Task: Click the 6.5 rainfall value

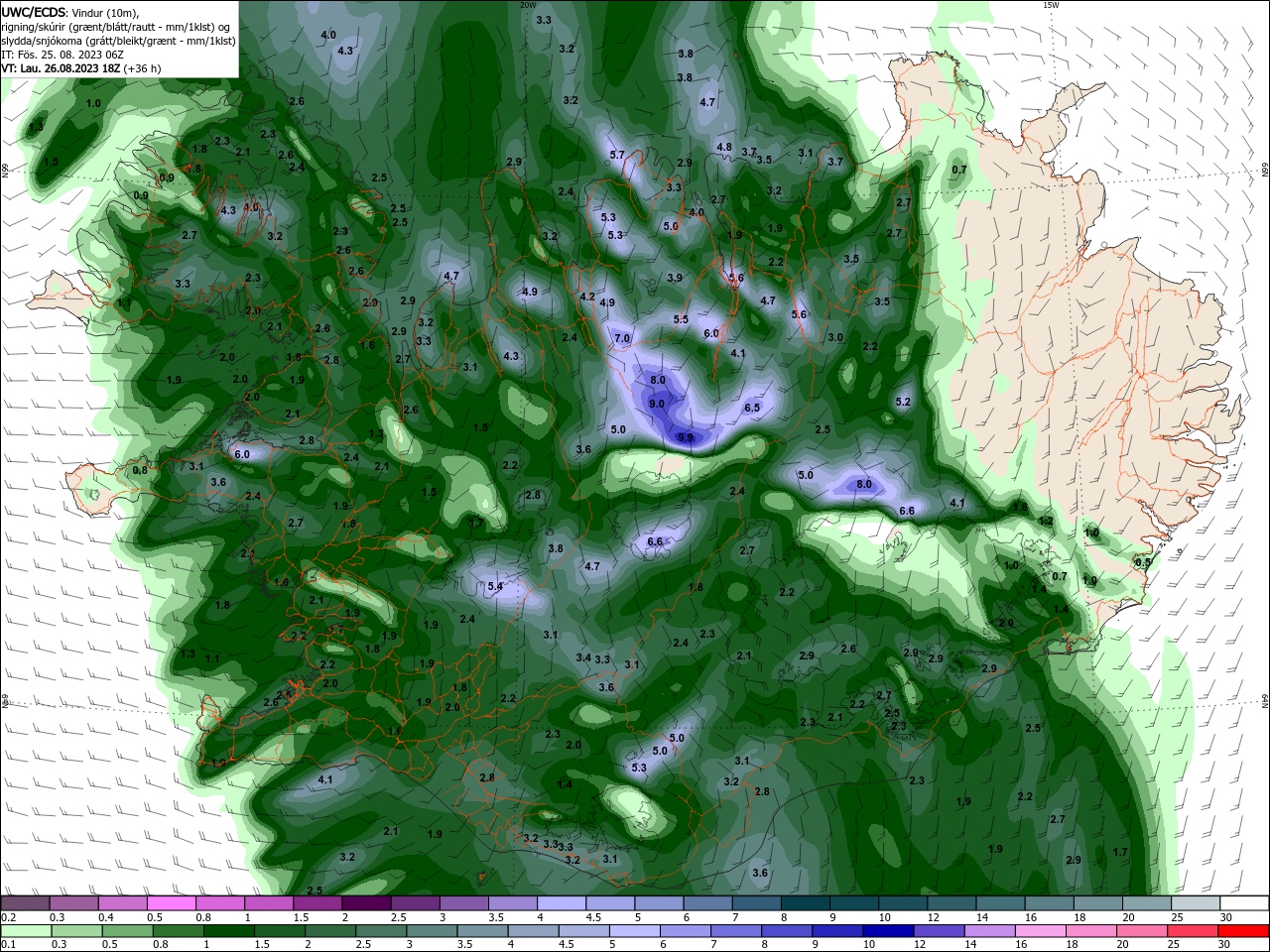Action: click(752, 408)
